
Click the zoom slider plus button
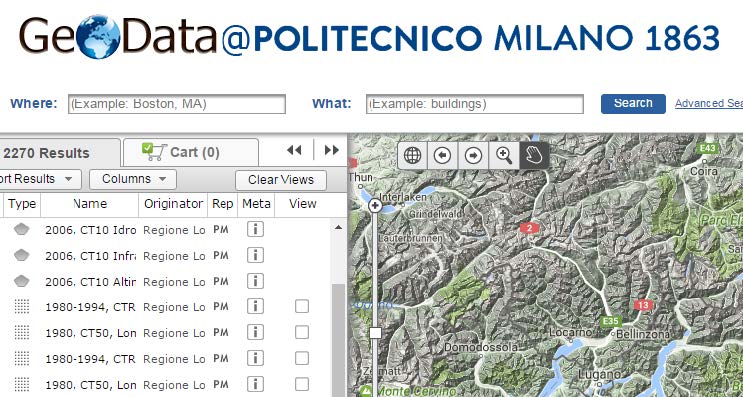(375, 206)
